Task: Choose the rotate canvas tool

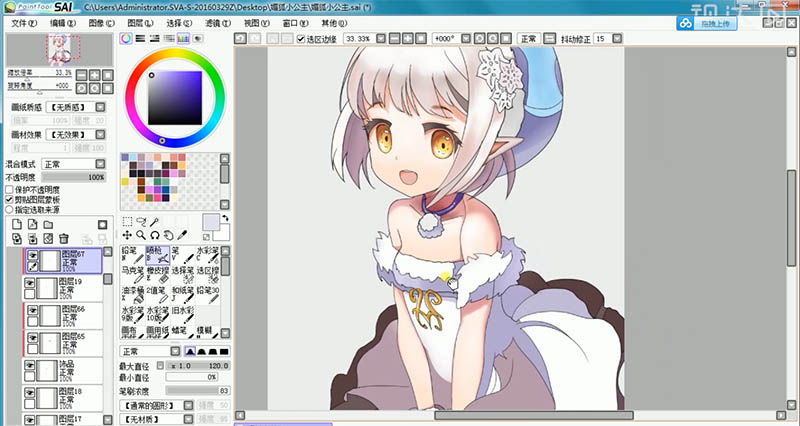Action: 155,235
